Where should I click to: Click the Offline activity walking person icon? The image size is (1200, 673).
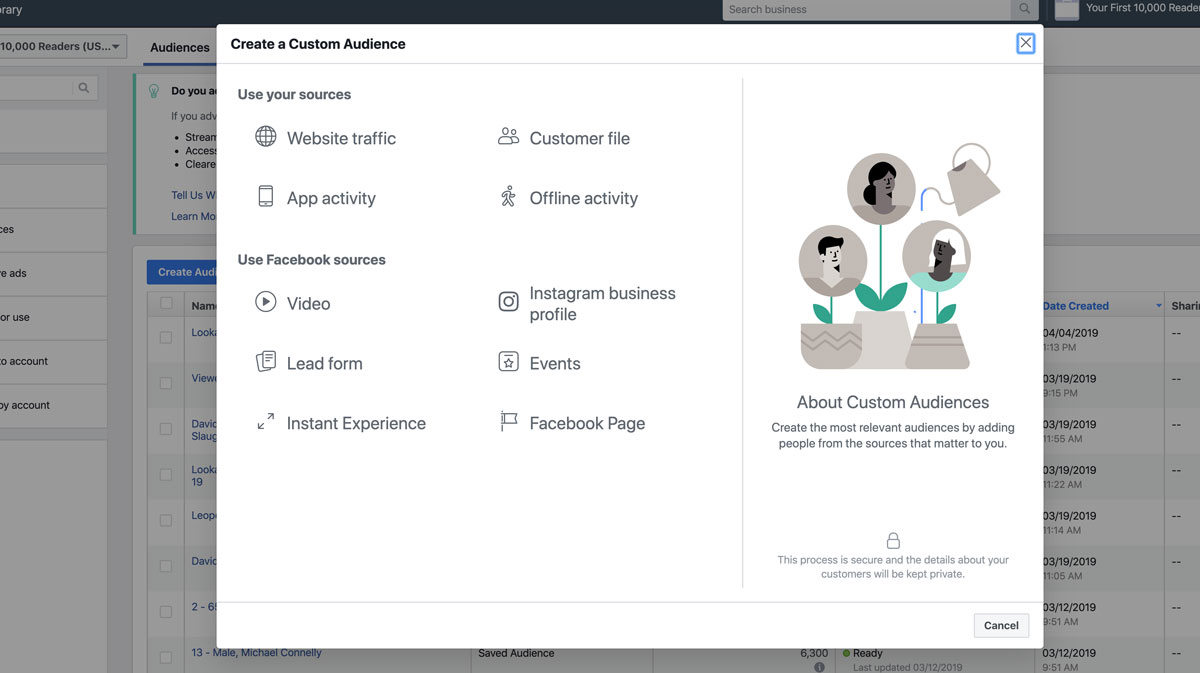point(508,196)
